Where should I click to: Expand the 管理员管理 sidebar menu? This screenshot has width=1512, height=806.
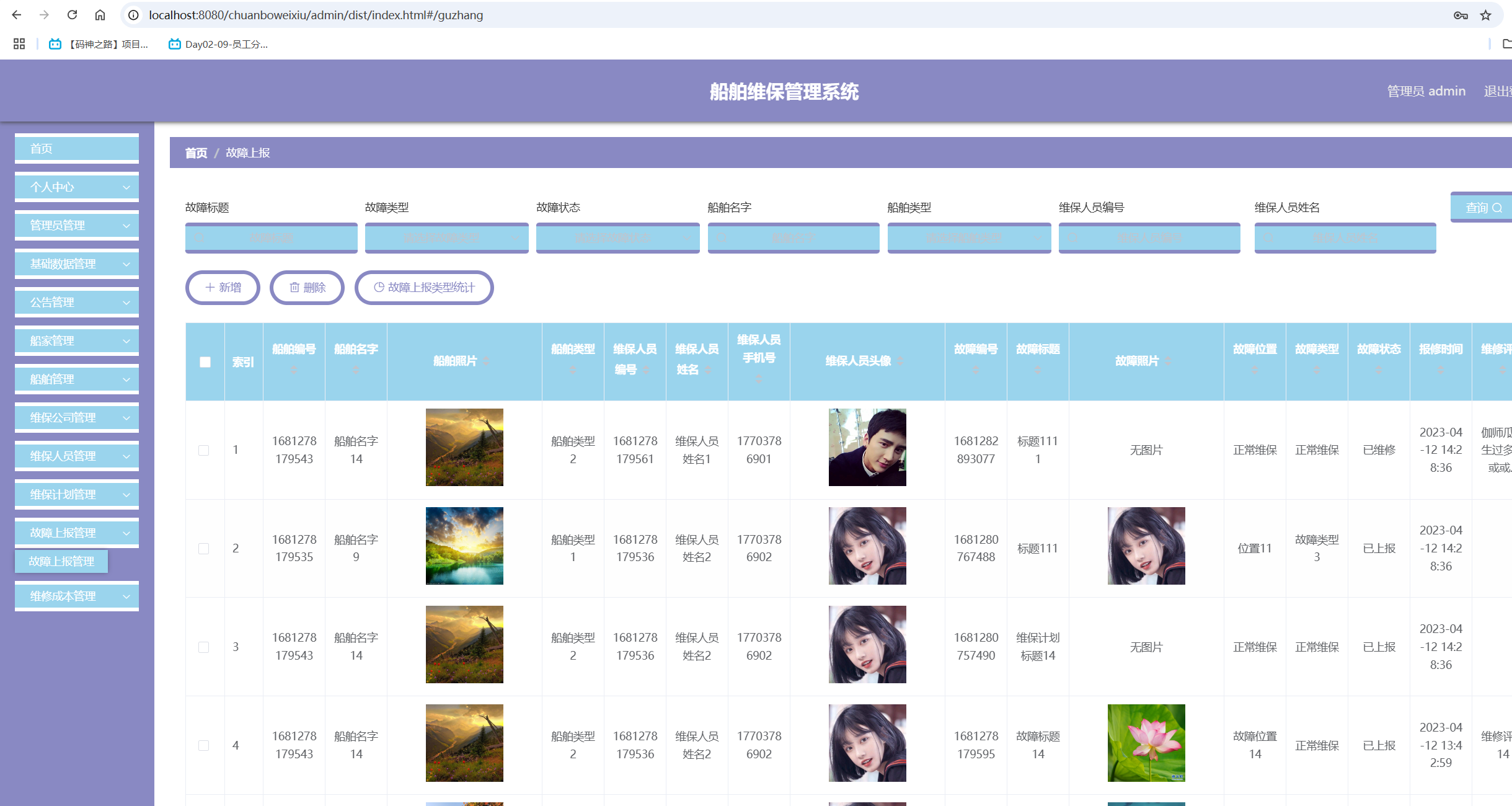click(x=77, y=226)
